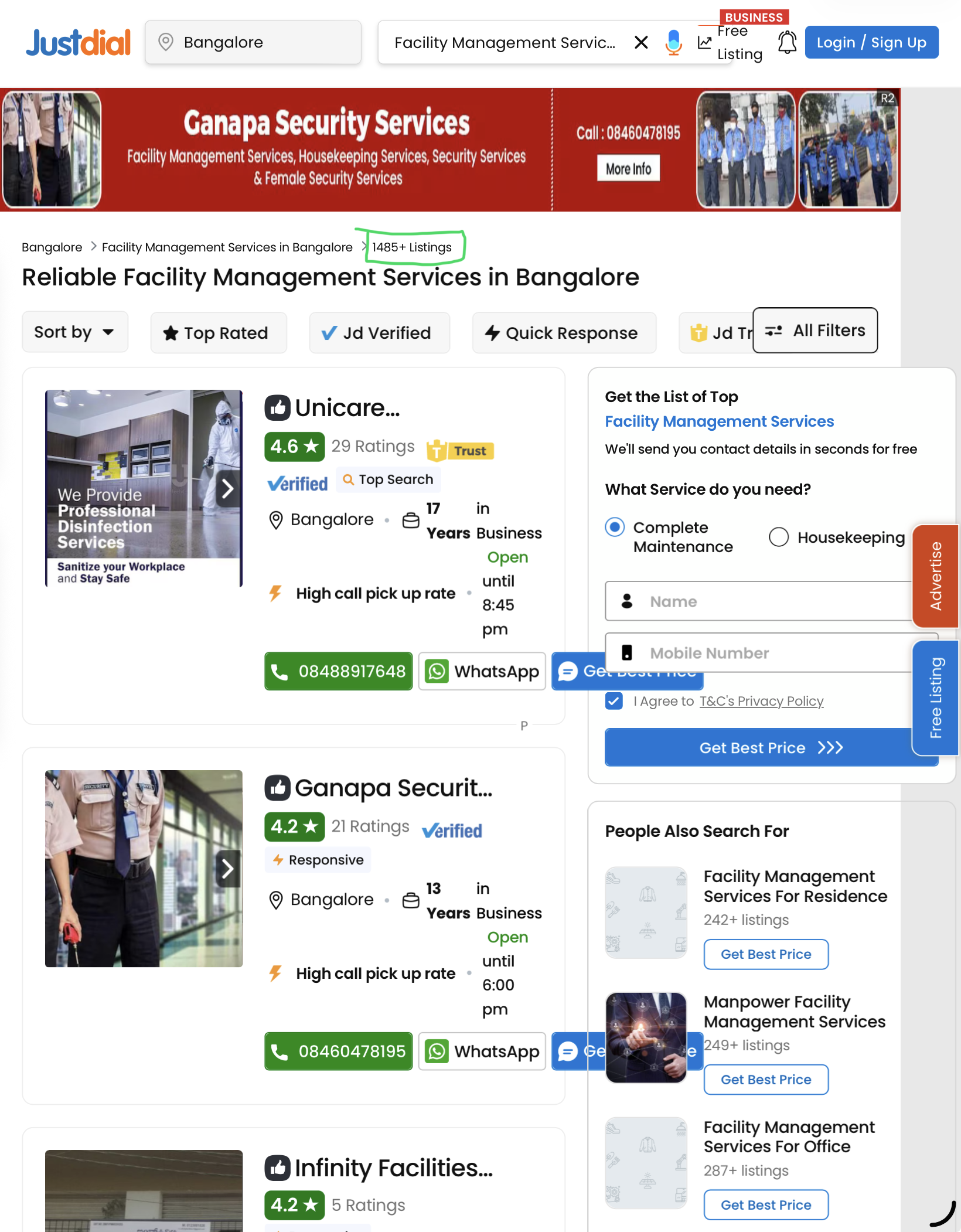Open notifications bell icon
961x1232 pixels.
[x=787, y=42]
